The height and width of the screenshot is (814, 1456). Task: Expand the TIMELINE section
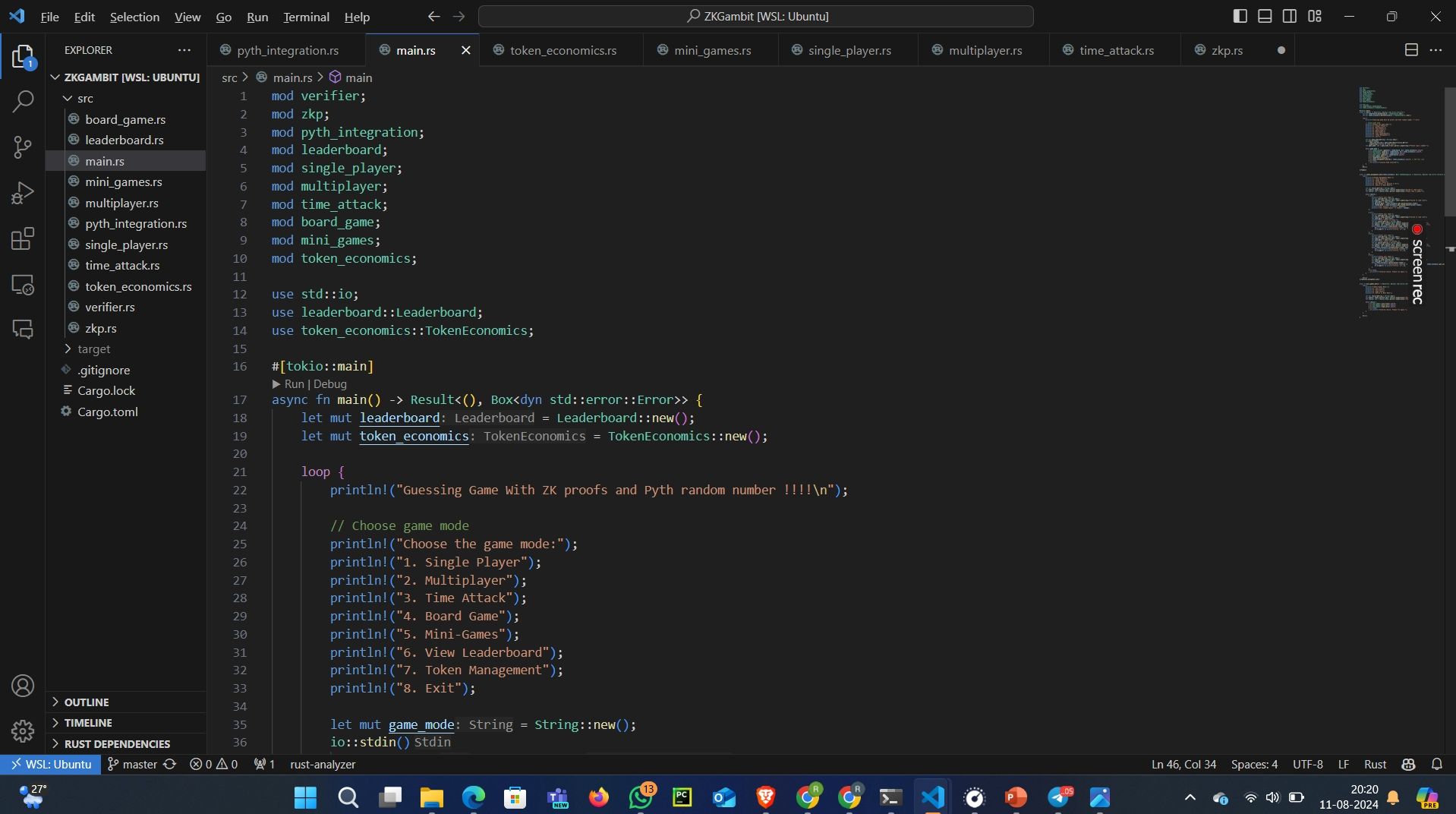126,723
